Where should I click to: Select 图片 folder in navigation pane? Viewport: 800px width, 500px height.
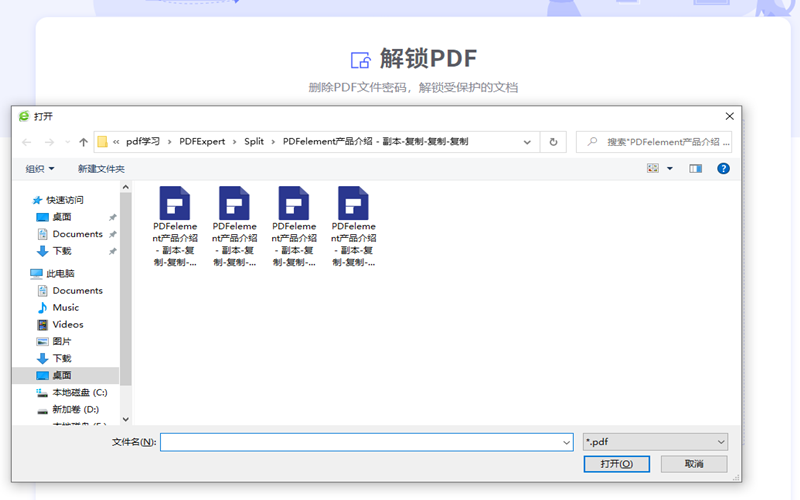click(x=62, y=341)
